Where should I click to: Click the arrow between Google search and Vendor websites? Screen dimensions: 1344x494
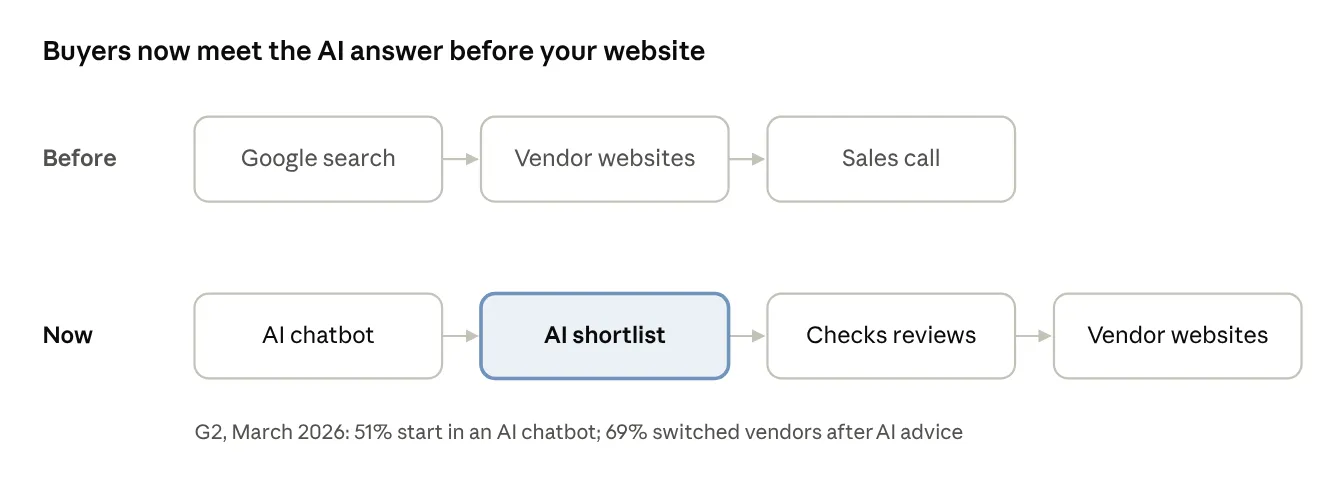point(461,159)
